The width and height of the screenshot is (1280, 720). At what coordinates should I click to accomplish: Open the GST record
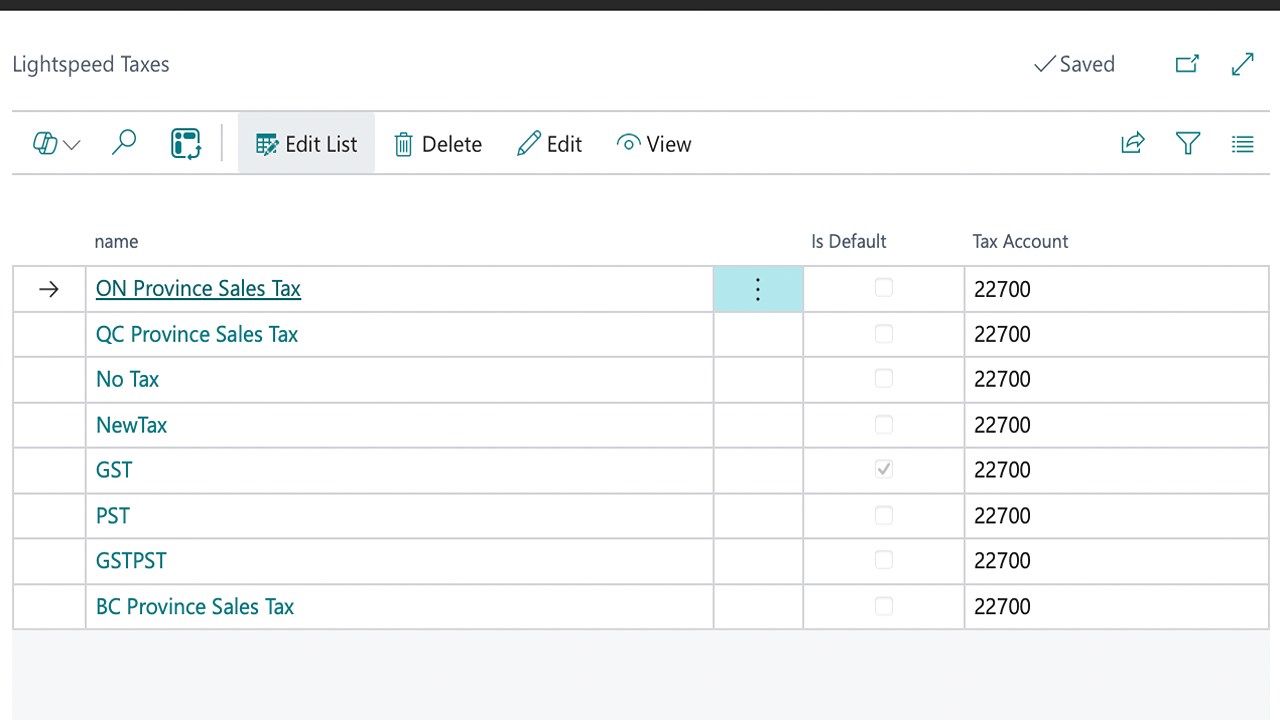(x=114, y=470)
